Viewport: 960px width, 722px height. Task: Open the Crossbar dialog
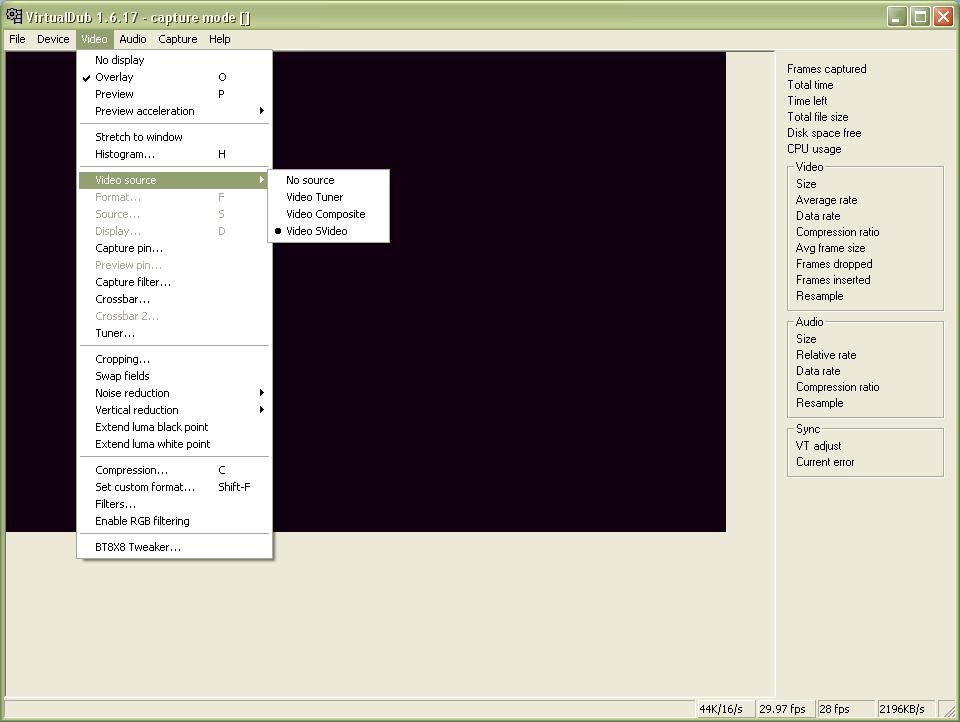click(174, 299)
